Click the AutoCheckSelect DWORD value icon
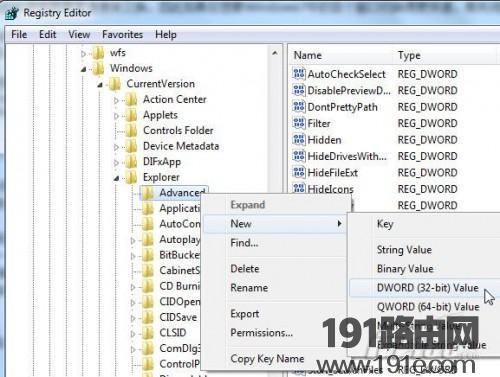The image size is (500, 377). point(299,74)
